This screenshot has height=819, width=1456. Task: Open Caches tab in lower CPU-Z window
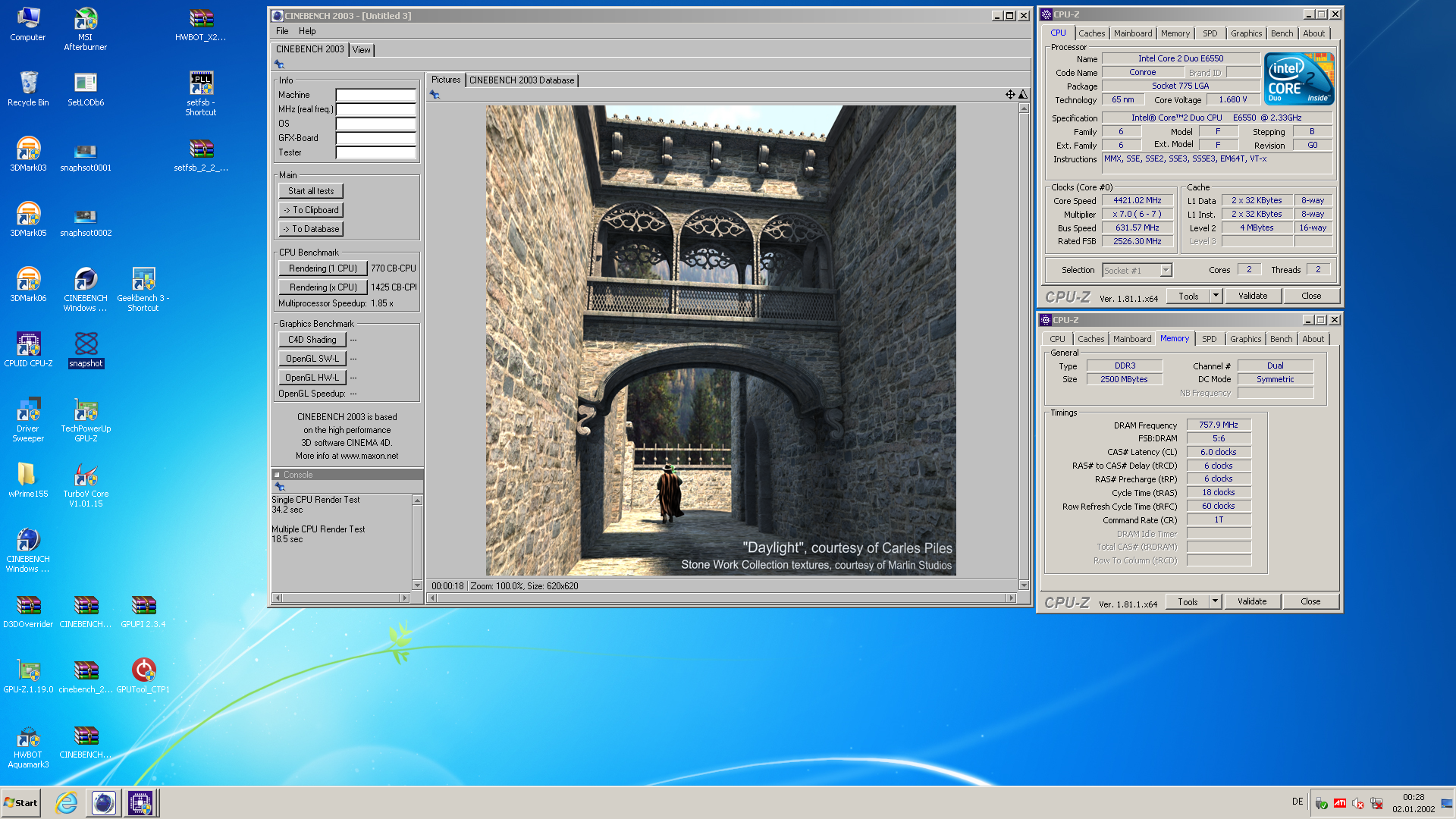click(x=1091, y=339)
